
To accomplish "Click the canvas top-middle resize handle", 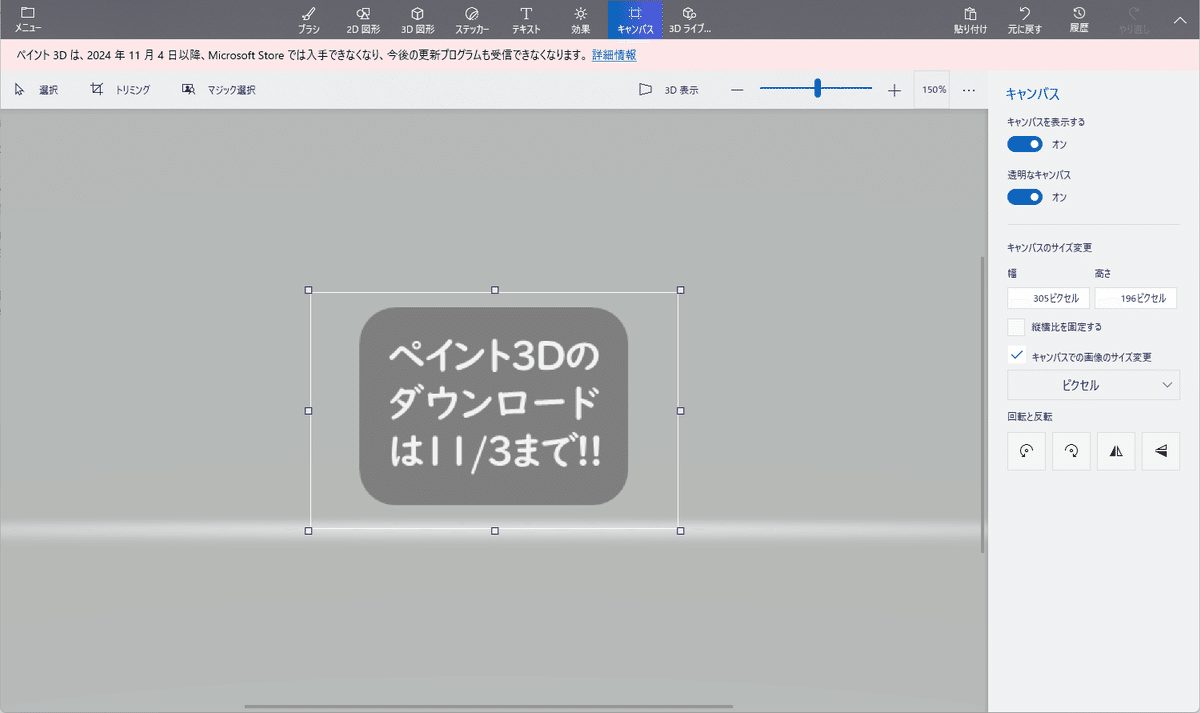I will coord(495,290).
